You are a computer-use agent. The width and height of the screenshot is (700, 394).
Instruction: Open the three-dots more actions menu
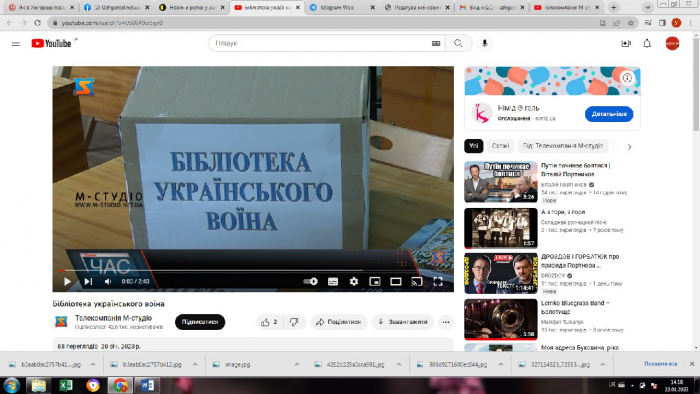pos(446,322)
